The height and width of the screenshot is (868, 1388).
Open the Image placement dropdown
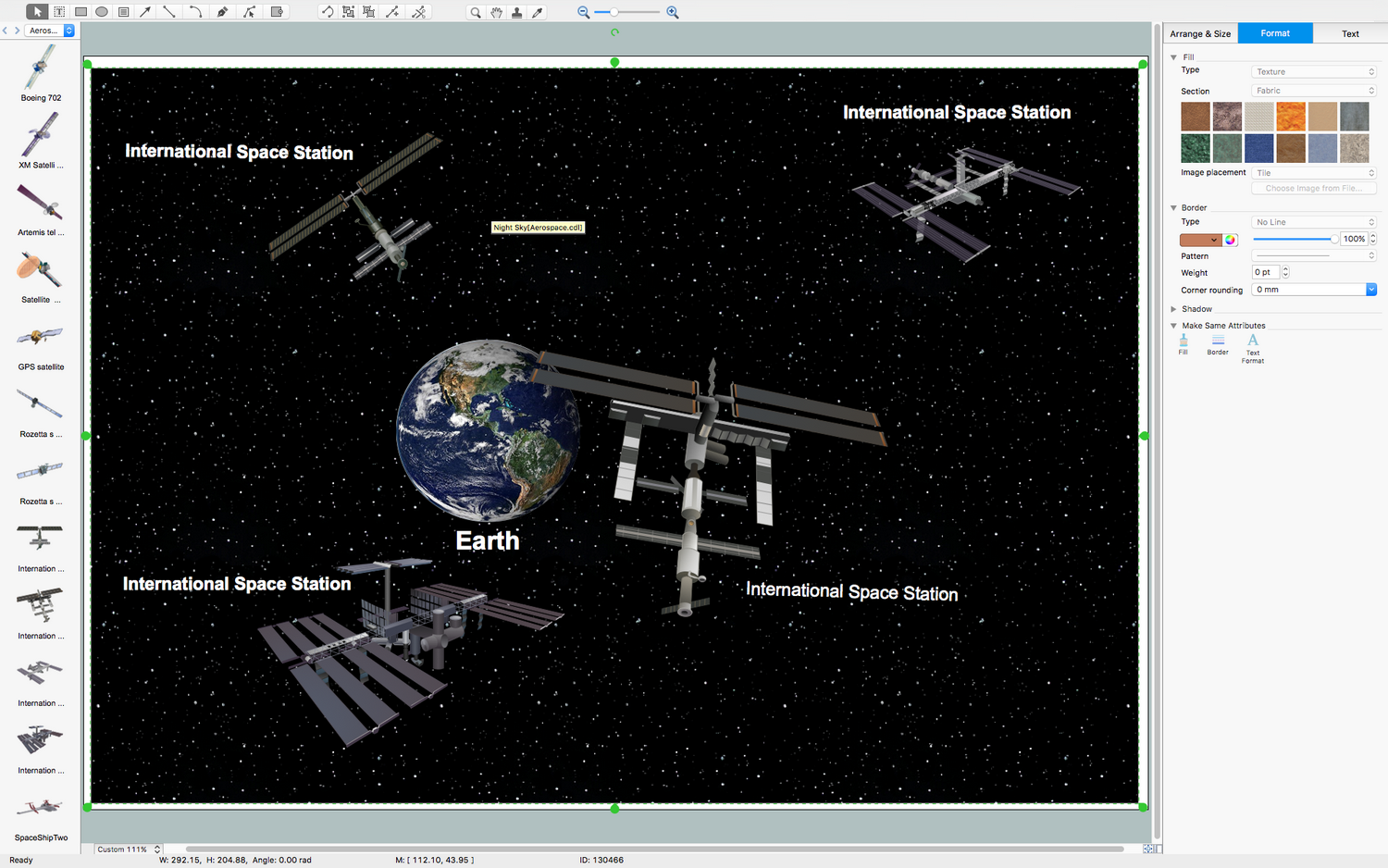coord(1314,173)
